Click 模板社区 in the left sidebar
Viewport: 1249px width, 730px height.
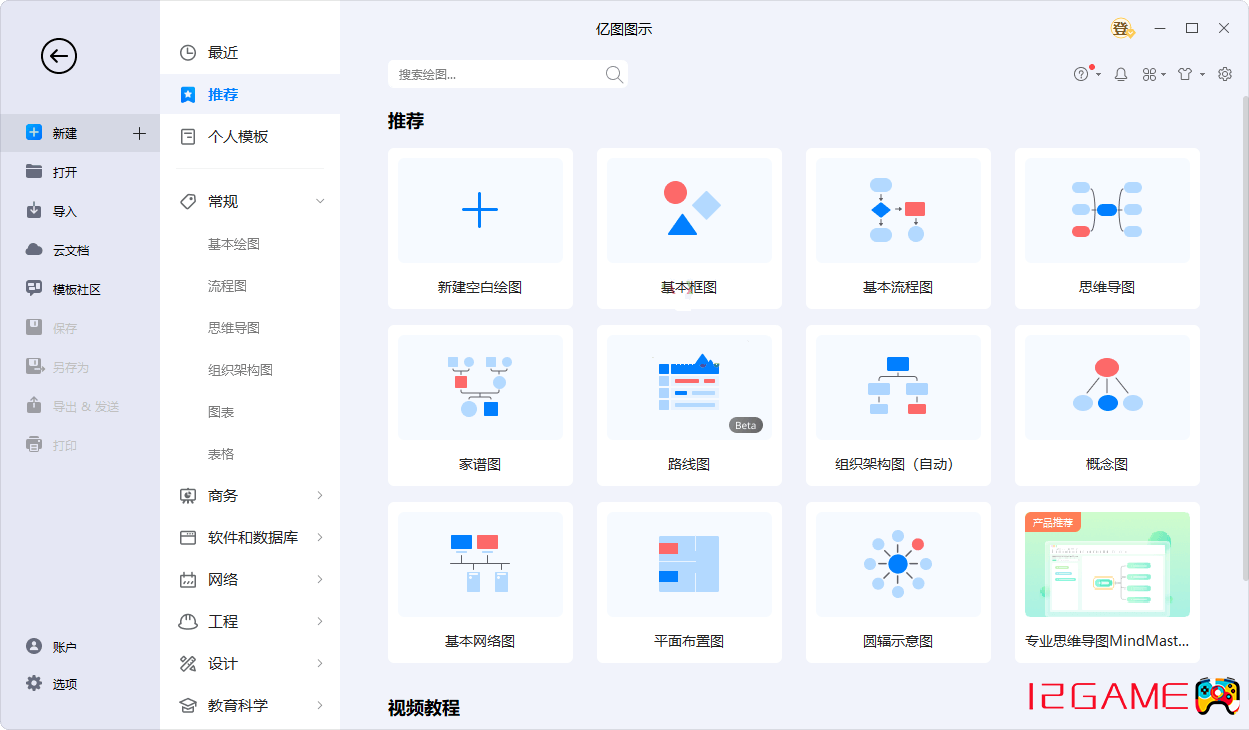[76, 289]
